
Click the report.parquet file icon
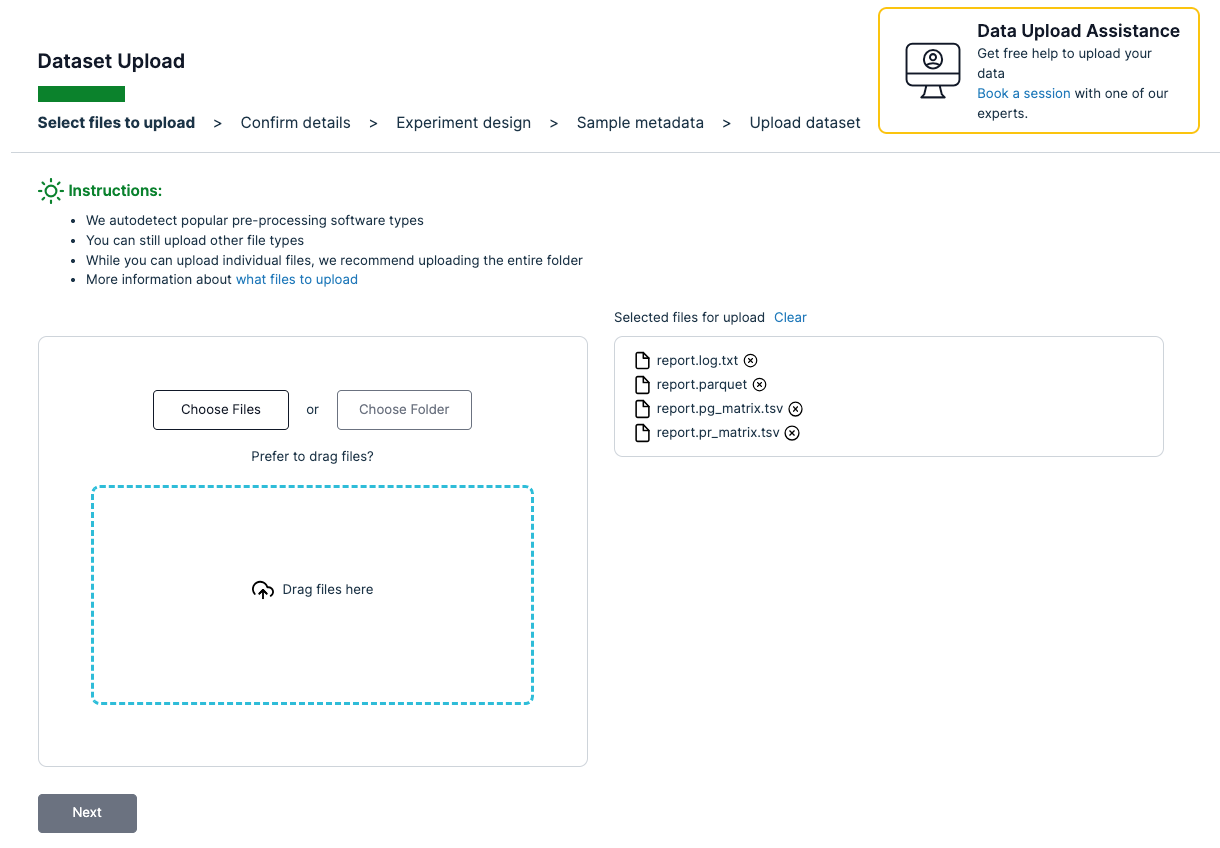coord(643,385)
